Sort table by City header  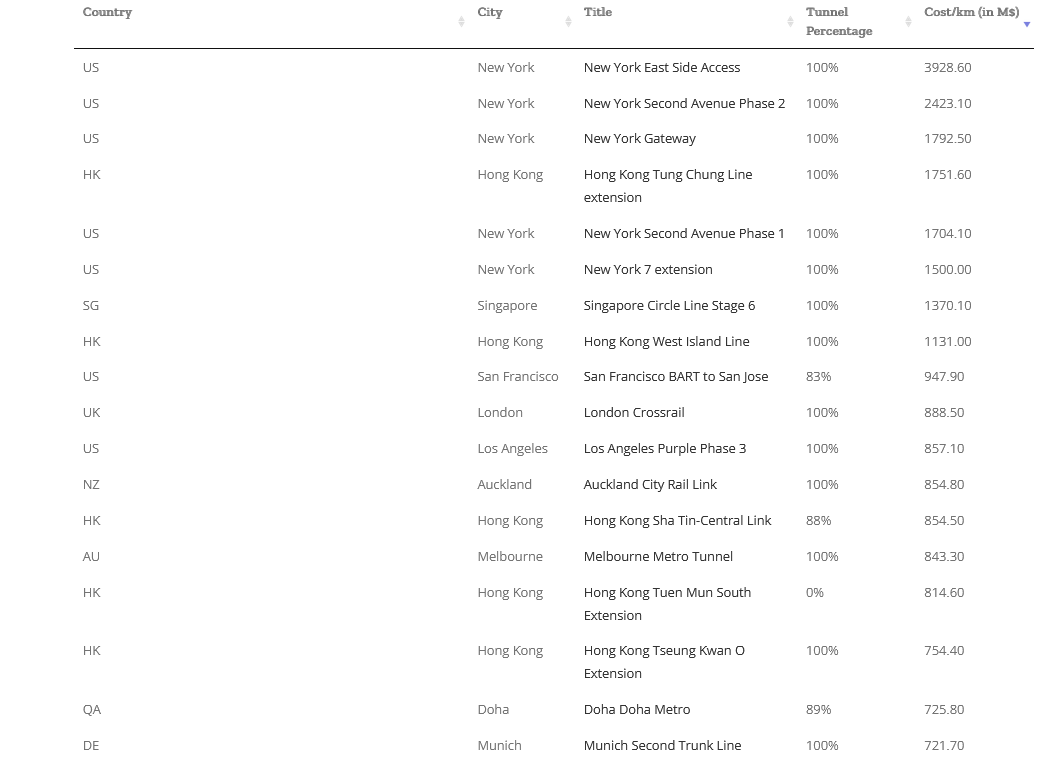(489, 12)
